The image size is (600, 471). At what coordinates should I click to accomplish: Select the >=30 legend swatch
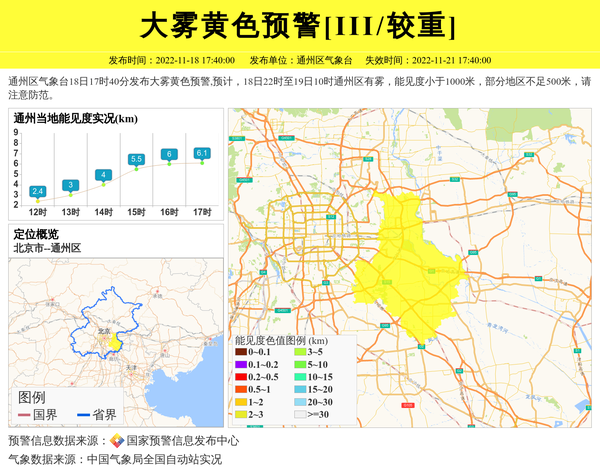(299, 414)
